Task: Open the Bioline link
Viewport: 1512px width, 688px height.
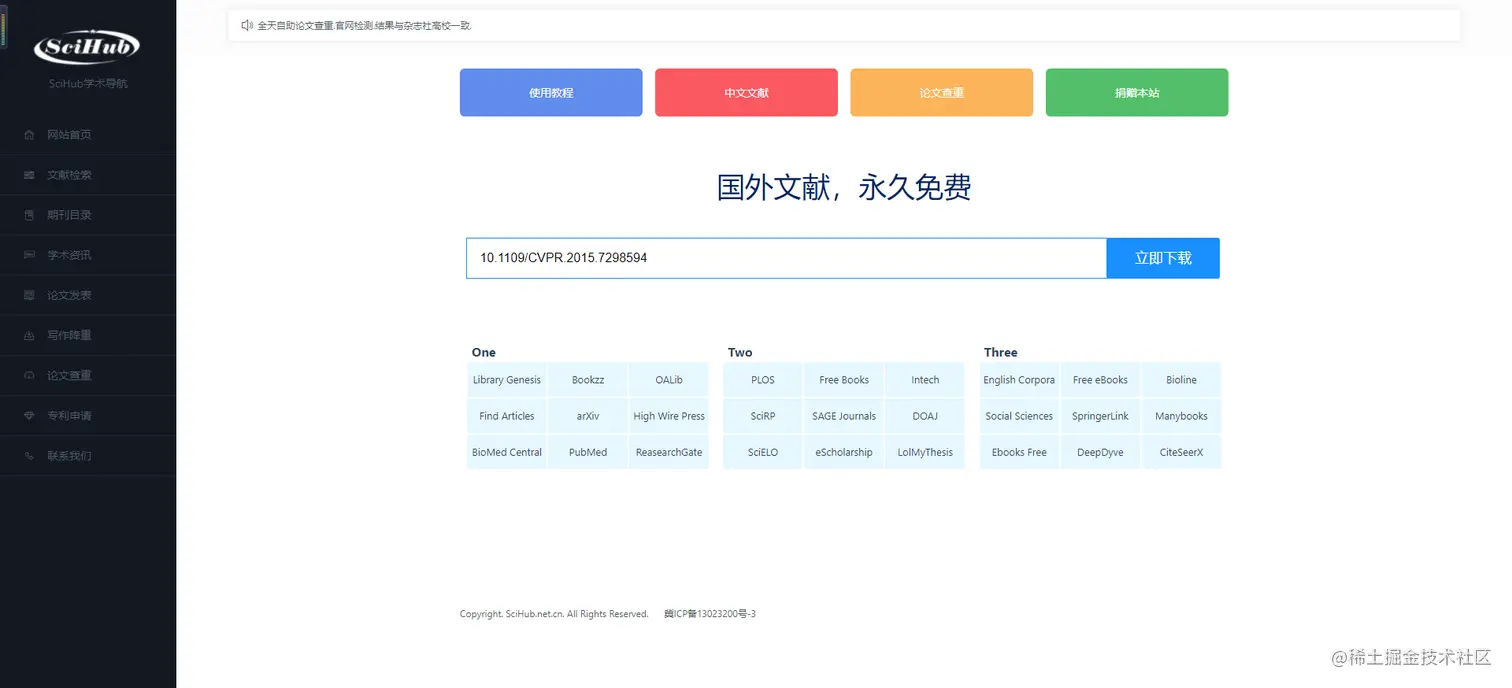Action: click(x=1181, y=380)
